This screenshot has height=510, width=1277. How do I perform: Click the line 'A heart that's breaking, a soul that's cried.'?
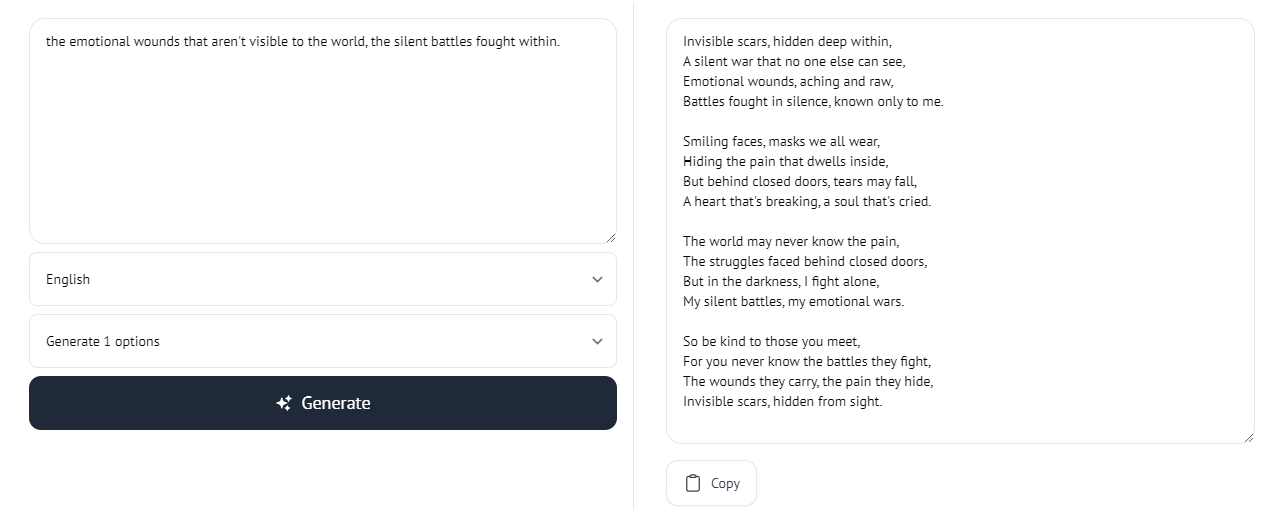click(807, 201)
